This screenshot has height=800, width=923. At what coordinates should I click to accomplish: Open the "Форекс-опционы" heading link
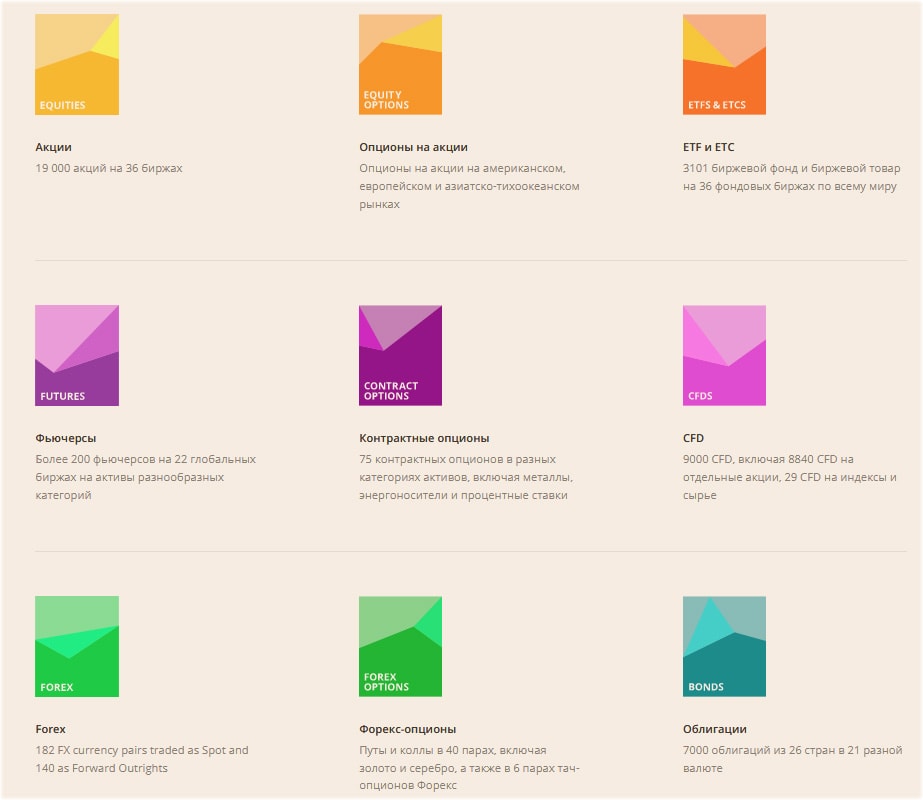tap(407, 729)
